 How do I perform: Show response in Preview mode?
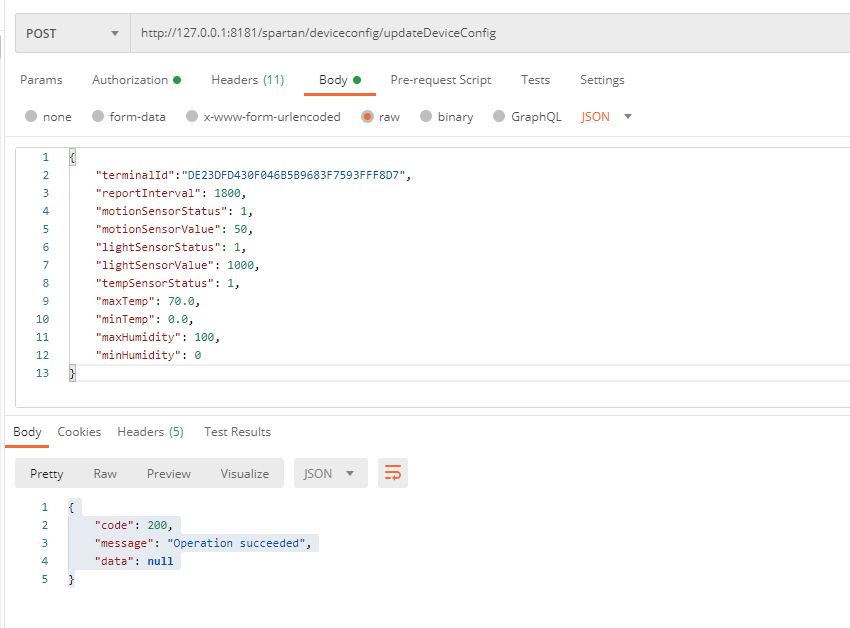pos(168,473)
